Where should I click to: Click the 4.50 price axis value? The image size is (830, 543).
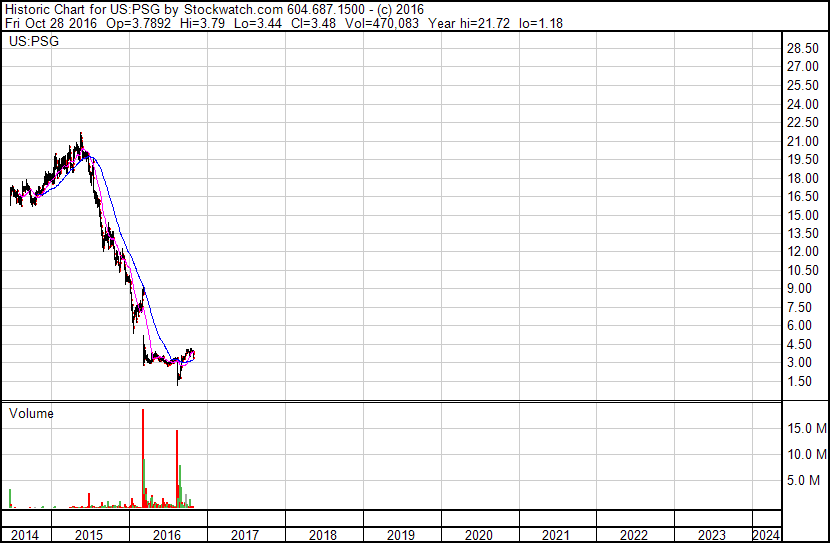click(799, 344)
